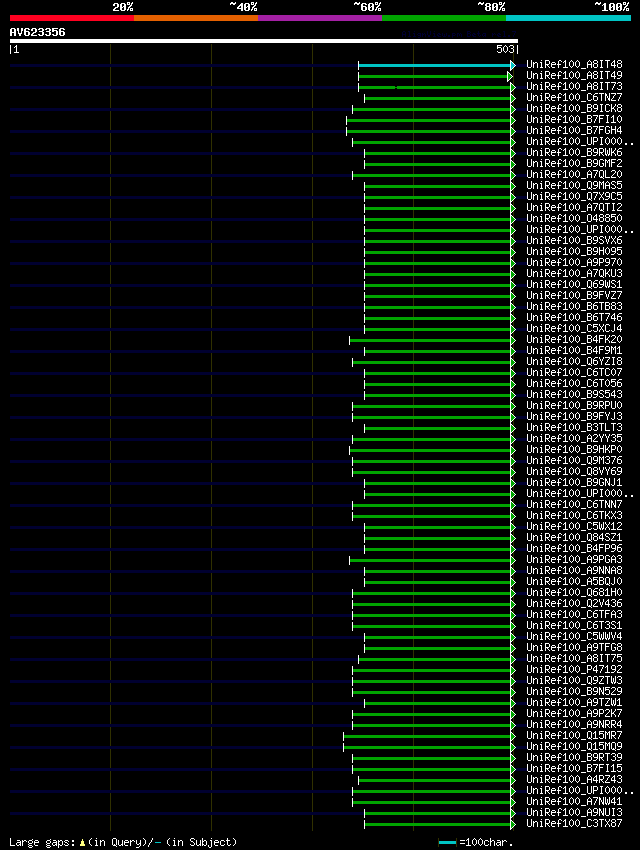The image size is (640, 850).
Task: Select the UniRef100_A9P970 label
Action: click(574, 262)
